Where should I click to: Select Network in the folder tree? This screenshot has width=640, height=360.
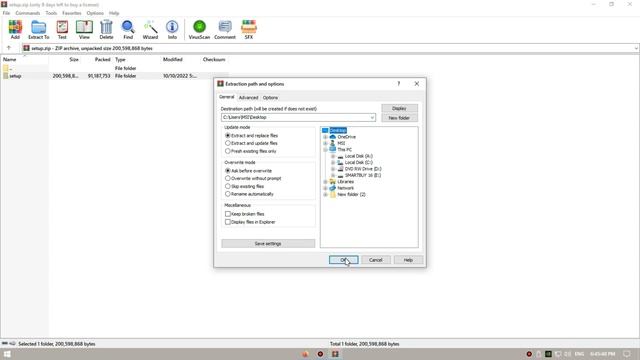coord(345,188)
